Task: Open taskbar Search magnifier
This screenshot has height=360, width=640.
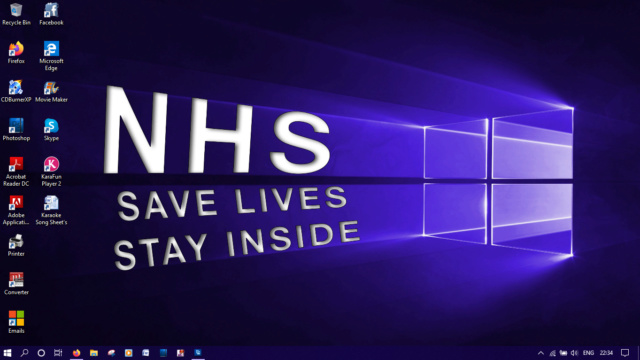Action: click(x=24, y=353)
